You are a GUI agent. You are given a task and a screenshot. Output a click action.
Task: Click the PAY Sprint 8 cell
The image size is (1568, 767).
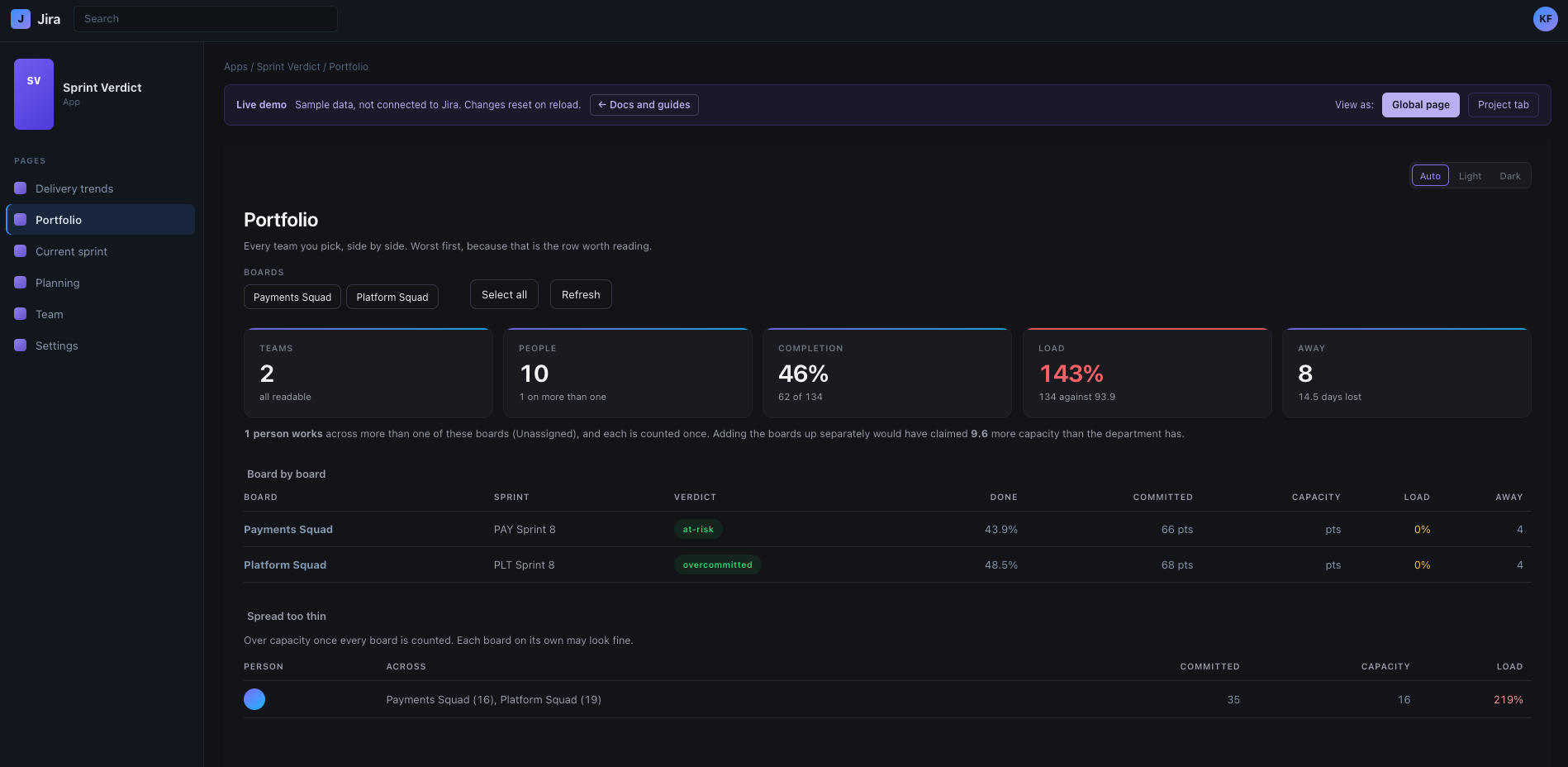tap(525, 530)
